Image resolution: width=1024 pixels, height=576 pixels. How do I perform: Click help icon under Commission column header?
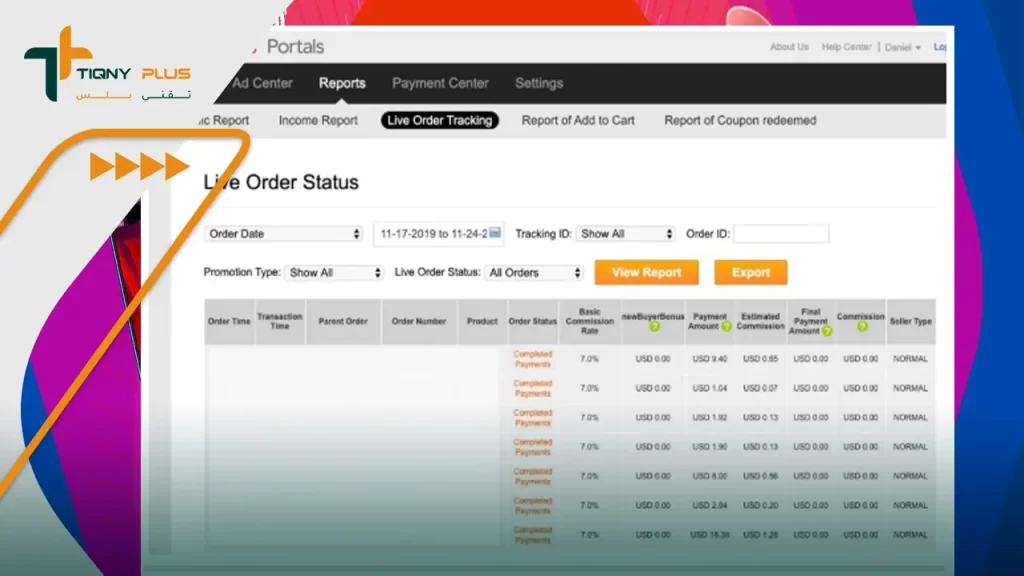[861, 327]
